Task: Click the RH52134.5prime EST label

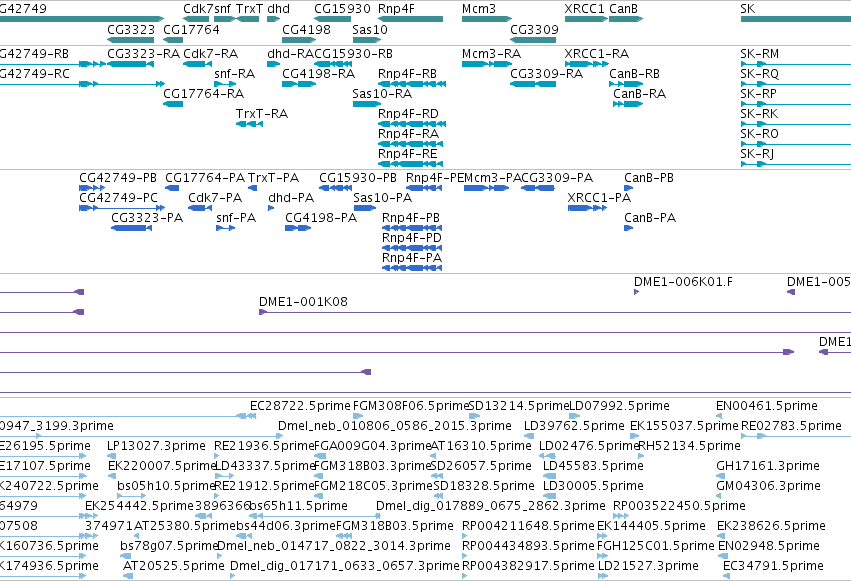Action: click(689, 446)
